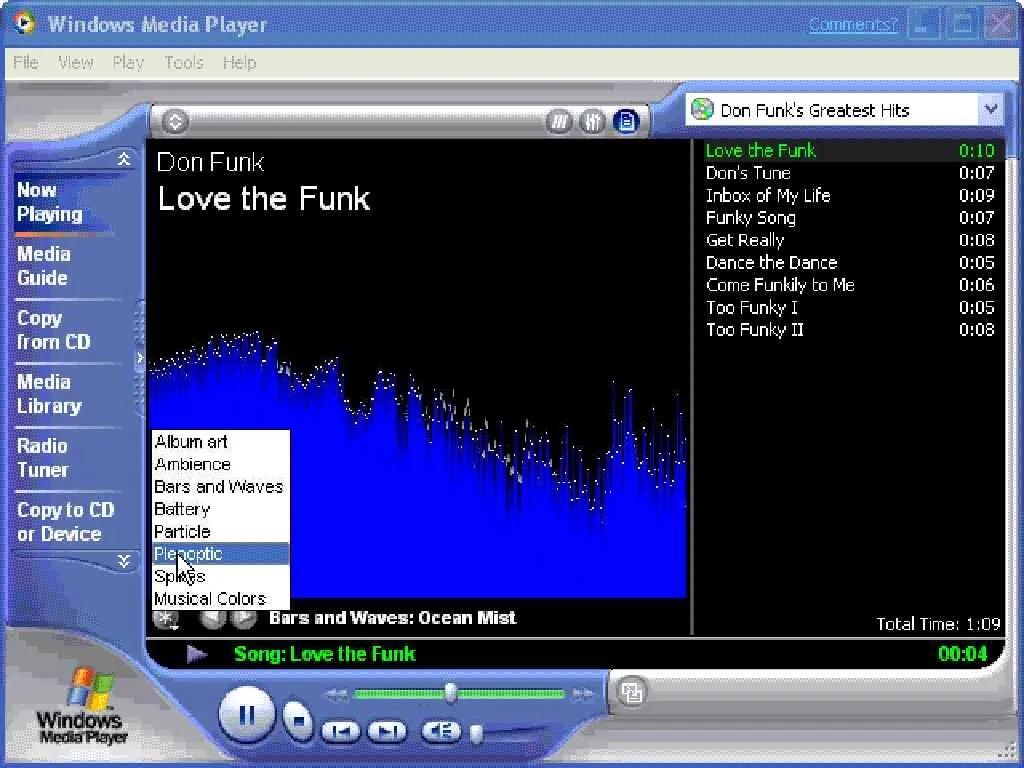Minimize the Windows Media Player window
The width and height of the screenshot is (1024, 768).
(x=923, y=24)
